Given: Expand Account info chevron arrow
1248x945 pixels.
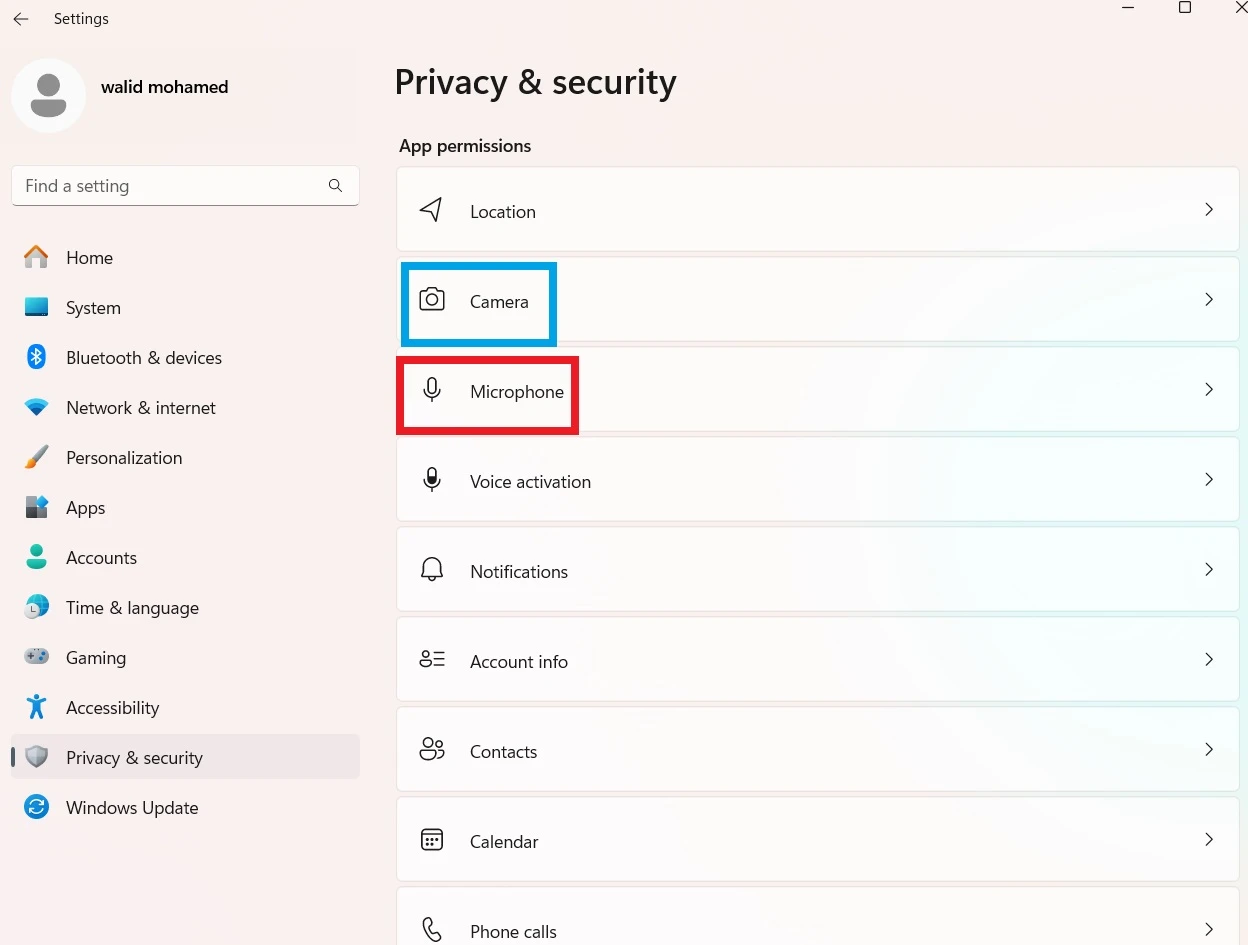Looking at the screenshot, I should pos(1208,660).
